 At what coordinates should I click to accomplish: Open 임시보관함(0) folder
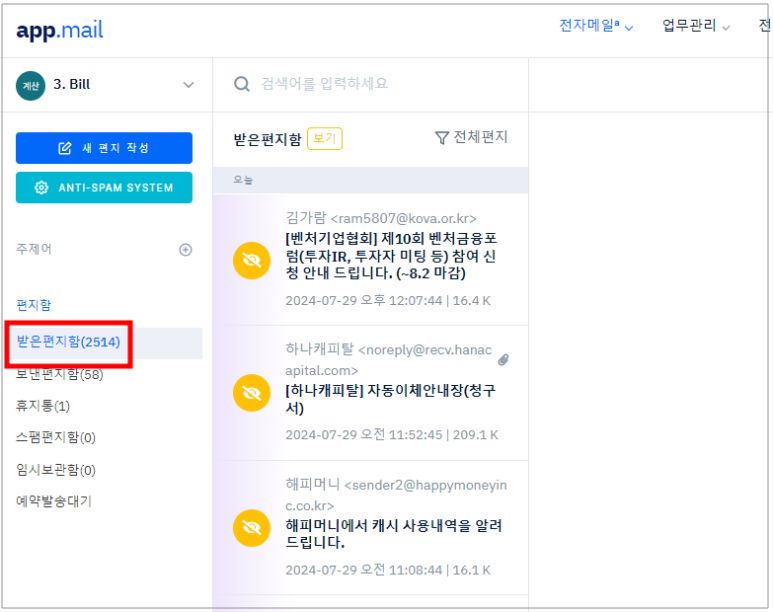tap(56, 470)
